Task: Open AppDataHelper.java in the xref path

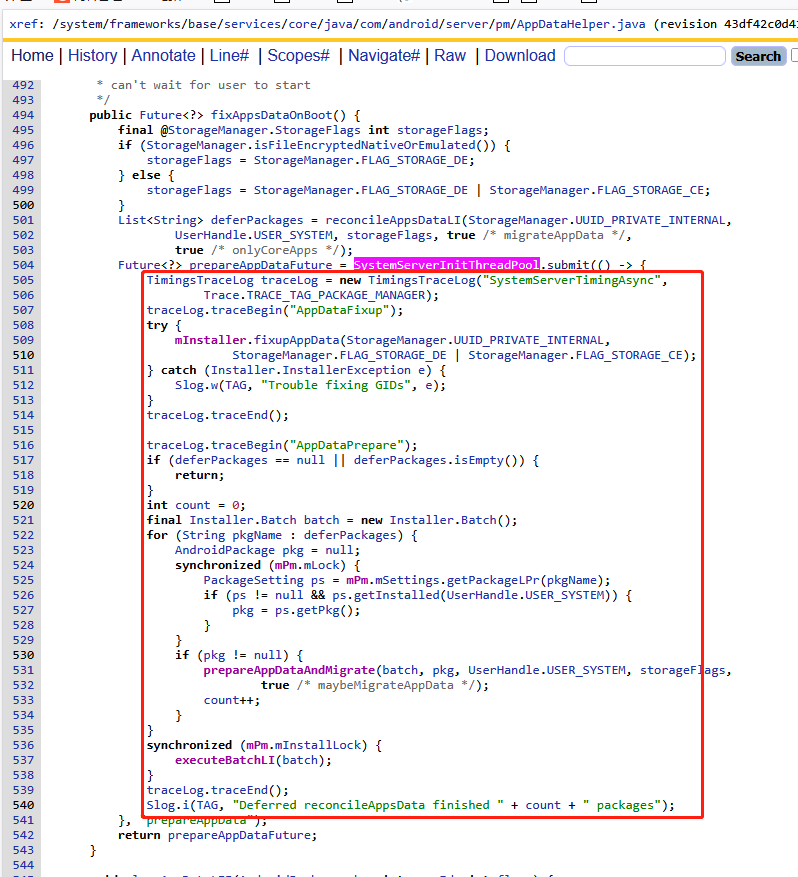Action: click(x=581, y=24)
